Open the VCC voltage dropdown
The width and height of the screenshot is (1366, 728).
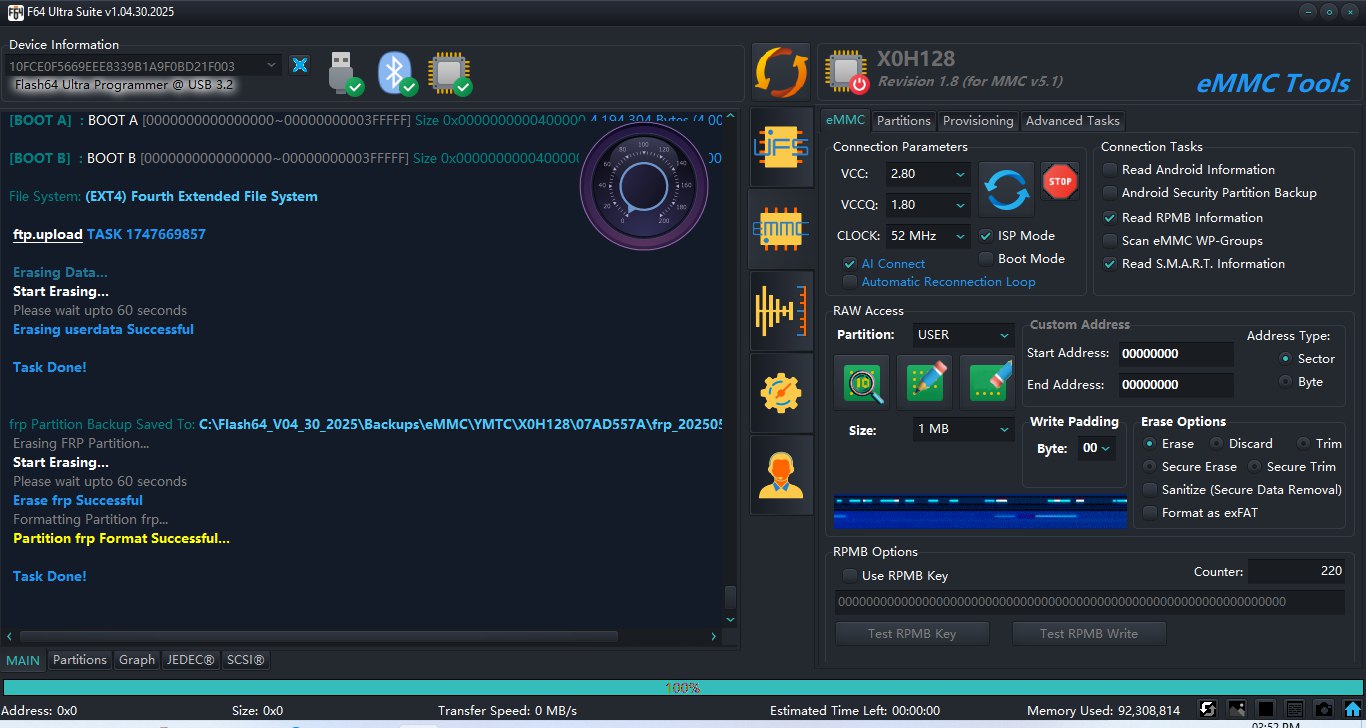pos(928,174)
